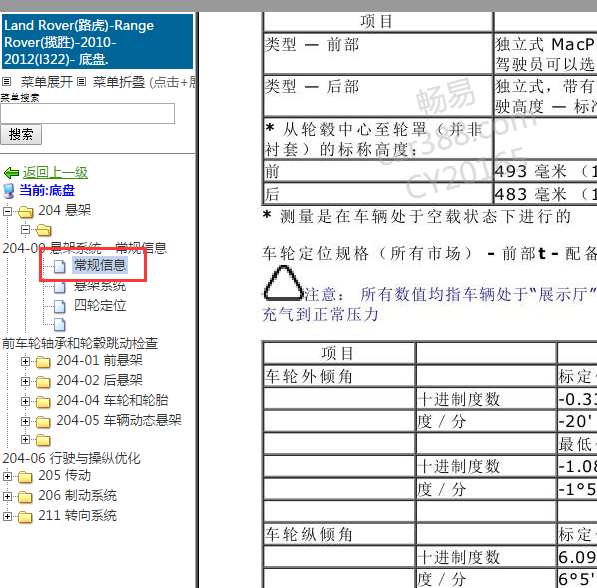This screenshot has height=588, width=597.
Task: Collapse the 204 悬架 tree node
Action: (x=7, y=211)
